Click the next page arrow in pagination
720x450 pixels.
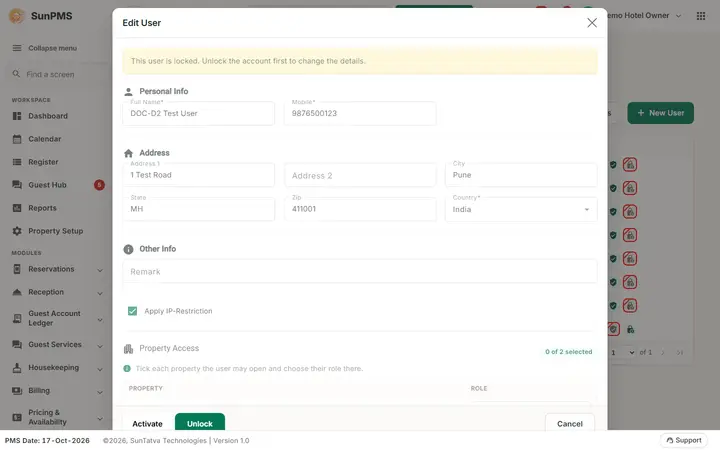[x=663, y=353]
